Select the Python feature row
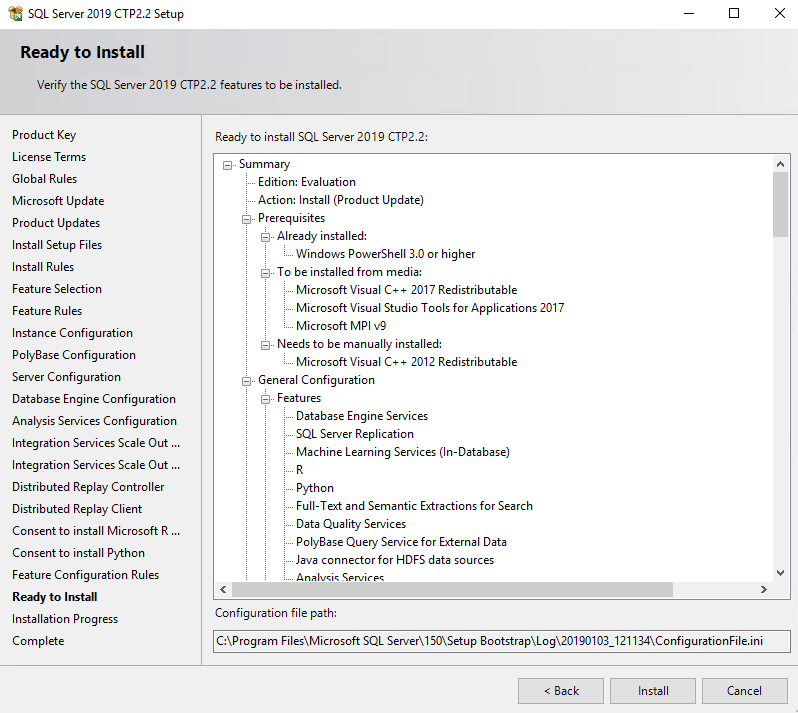 [315, 488]
